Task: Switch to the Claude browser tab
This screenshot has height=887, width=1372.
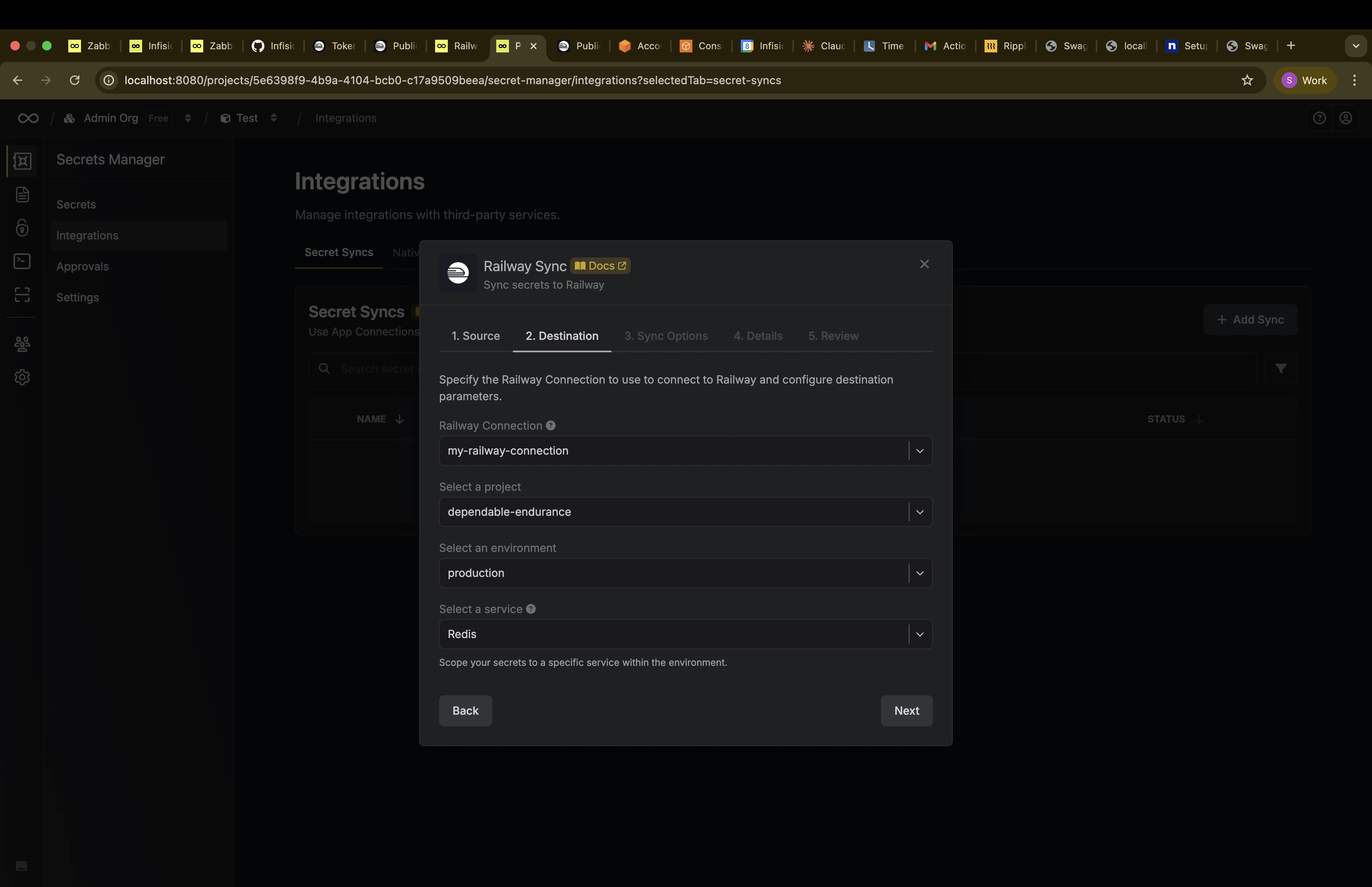Action: pyautogui.click(x=824, y=46)
